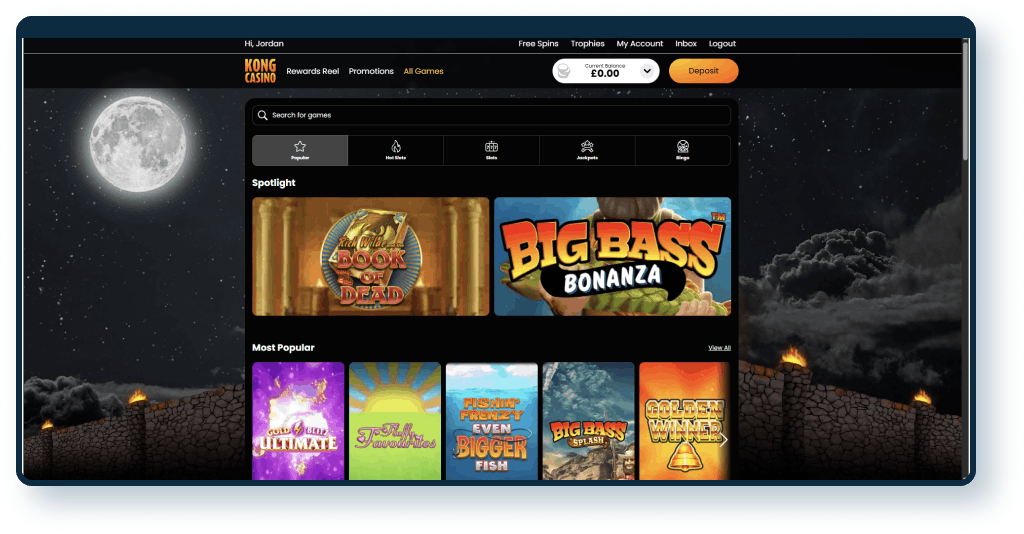Click the 'Hi, Jordan' greeting text
The image size is (1024, 534).
[x=264, y=44]
